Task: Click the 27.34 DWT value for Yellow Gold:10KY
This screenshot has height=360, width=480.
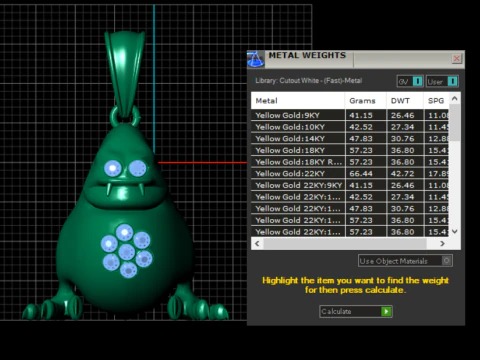Action: coord(402,127)
